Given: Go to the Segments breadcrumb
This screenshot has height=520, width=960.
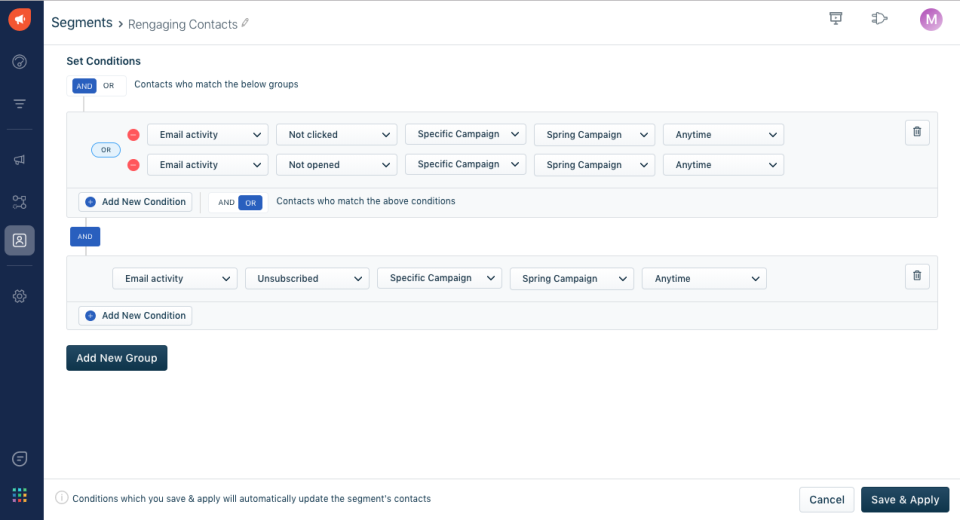Looking at the screenshot, I should [x=82, y=23].
